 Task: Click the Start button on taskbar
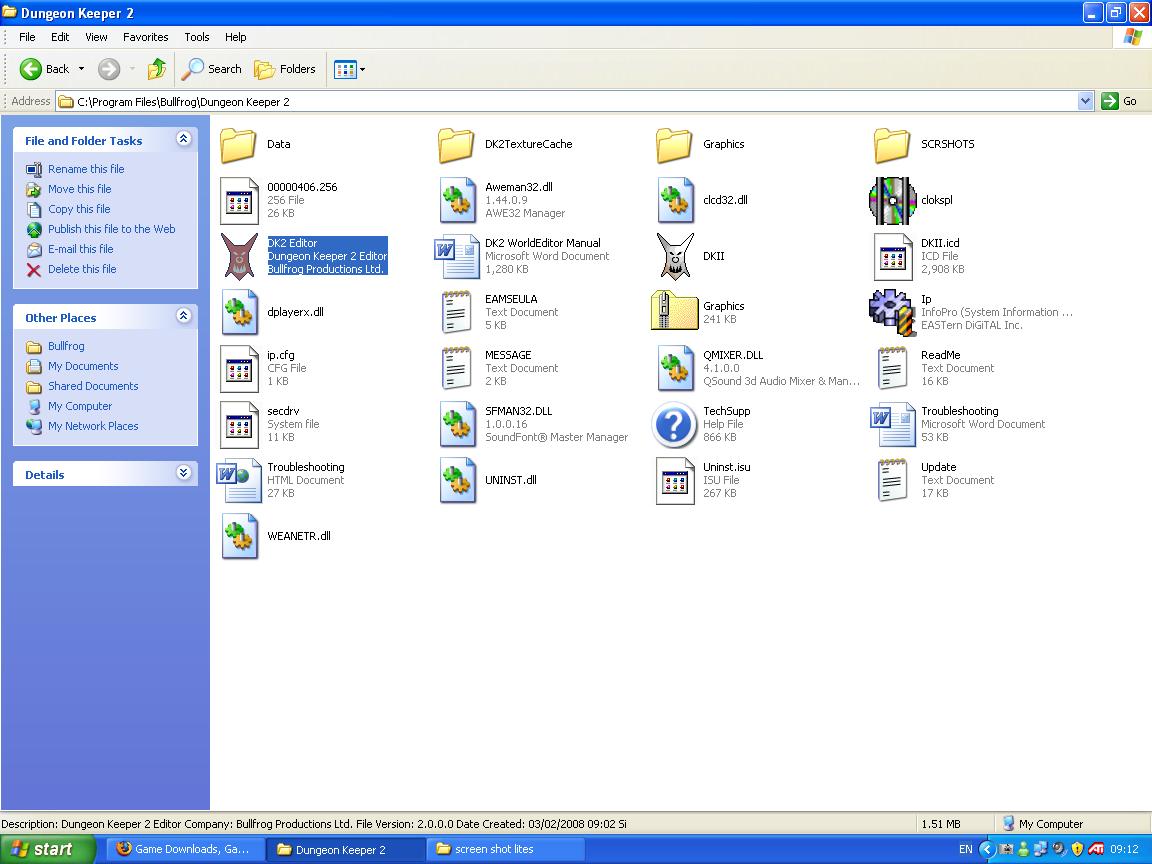(x=47, y=849)
